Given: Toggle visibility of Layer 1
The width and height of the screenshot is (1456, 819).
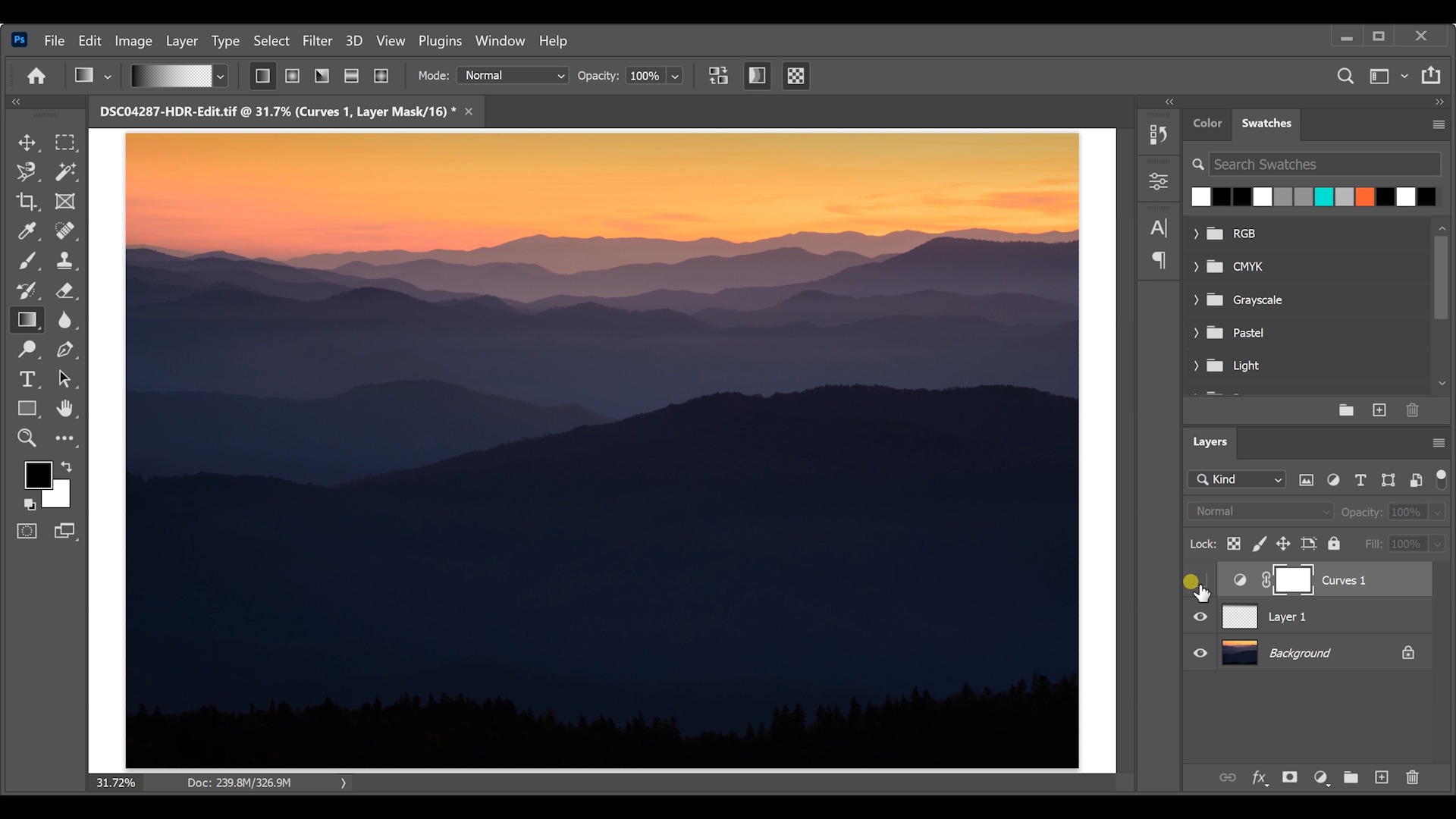Looking at the screenshot, I should [1200, 617].
